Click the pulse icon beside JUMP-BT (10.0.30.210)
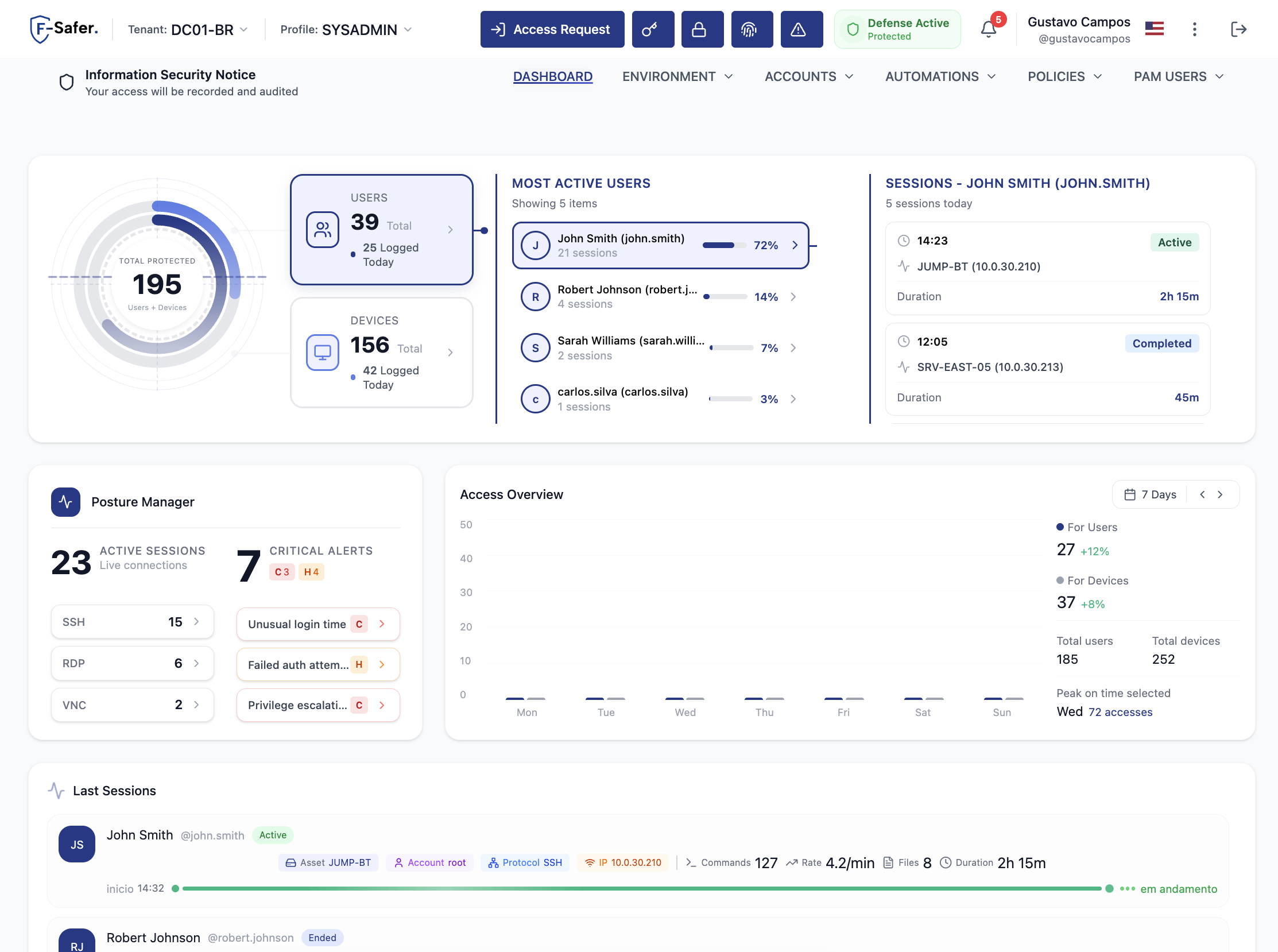1278x952 pixels. coord(904,266)
